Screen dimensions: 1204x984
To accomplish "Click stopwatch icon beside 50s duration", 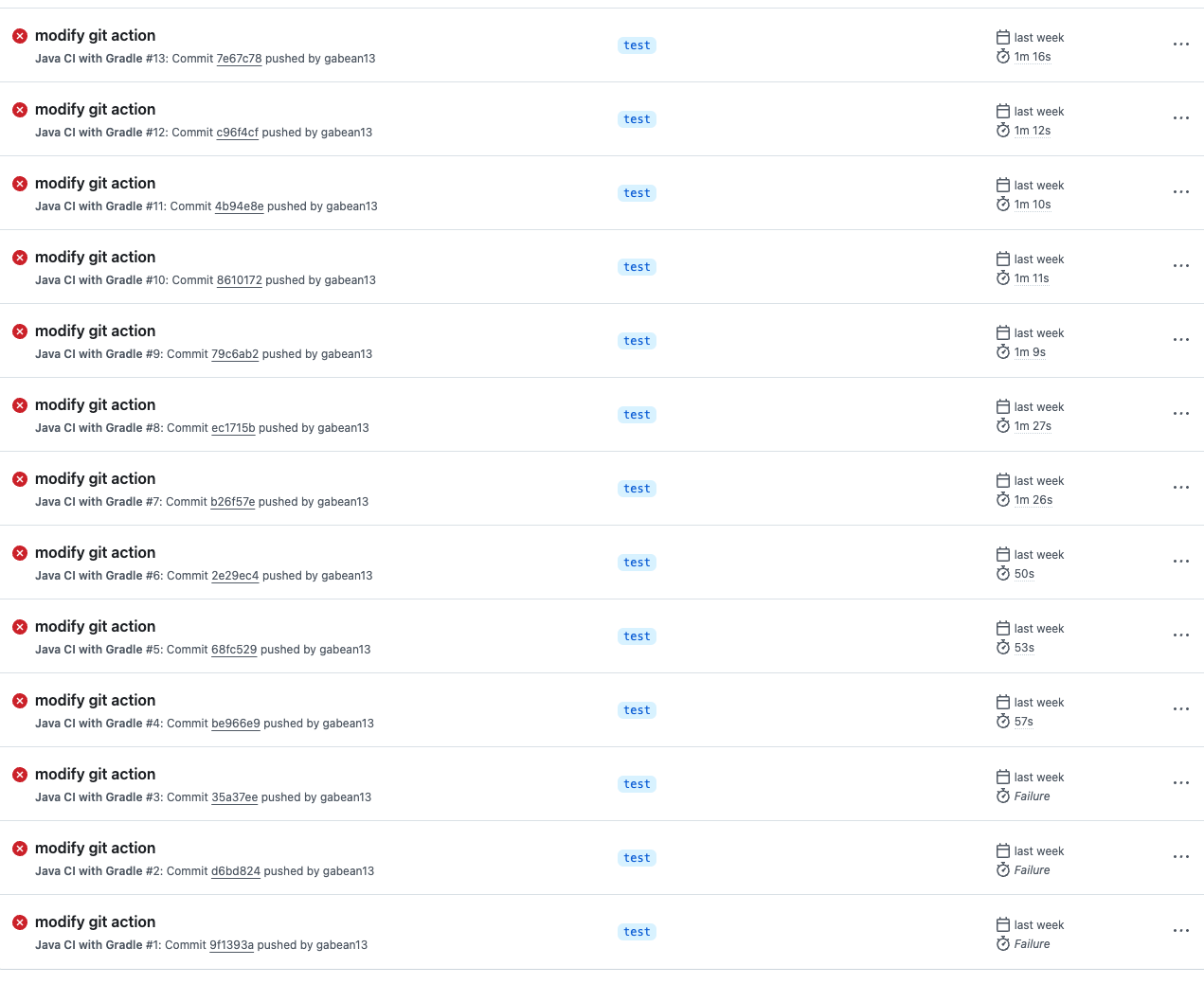I will tap(1003, 574).
